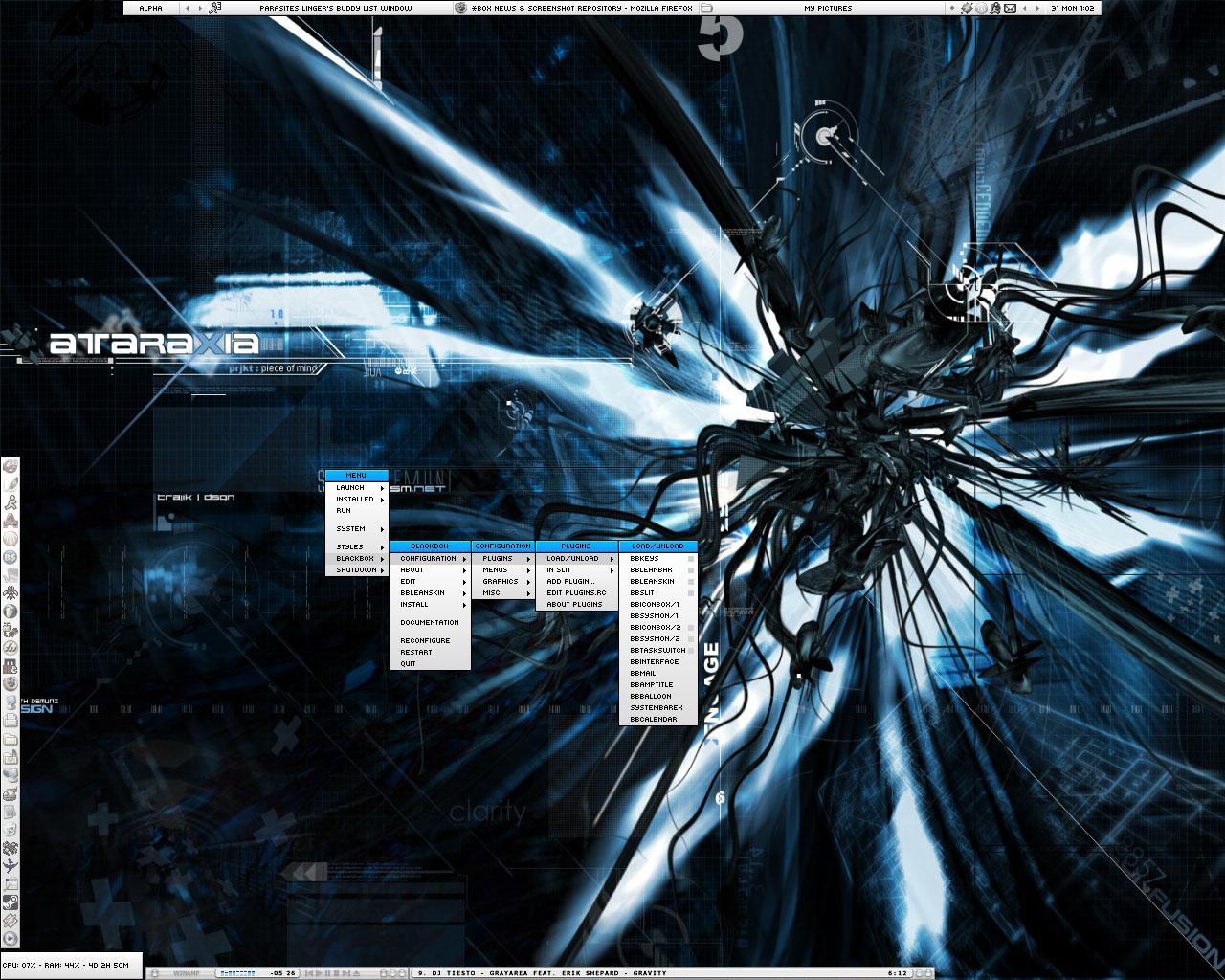Click the splat icon in system tray

967,8
